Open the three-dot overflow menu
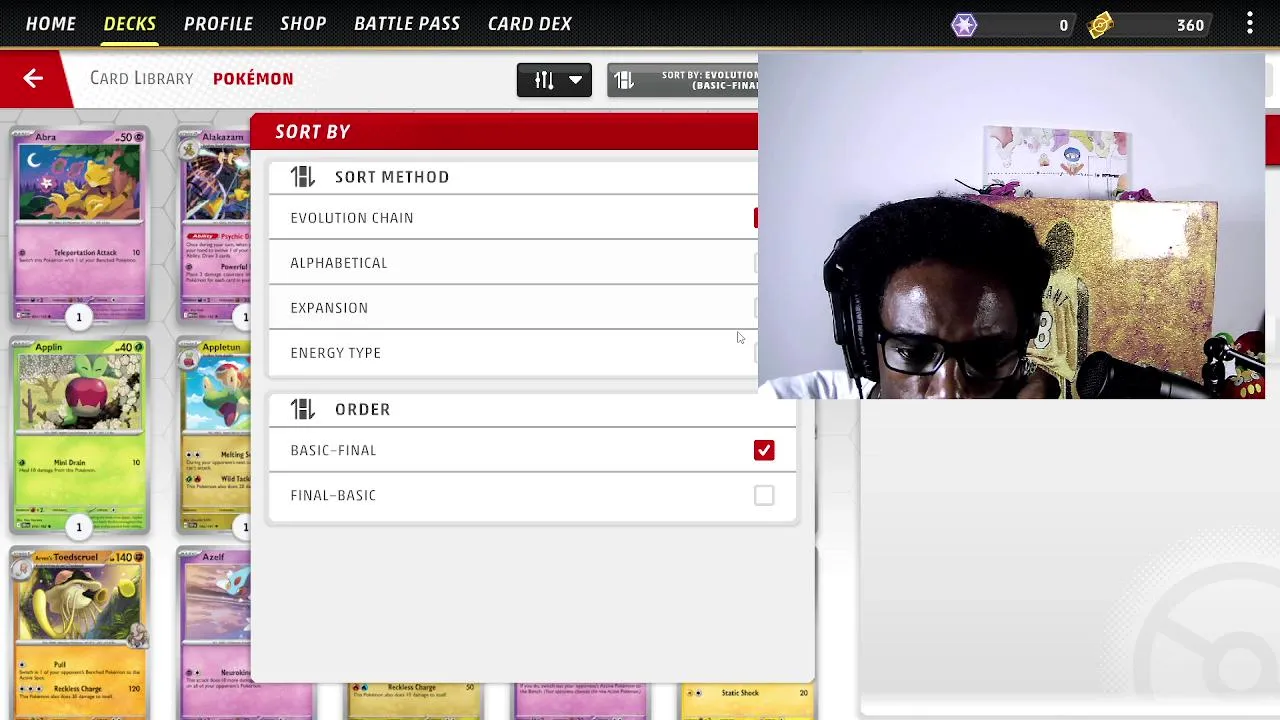The image size is (1280, 720). [x=1249, y=24]
